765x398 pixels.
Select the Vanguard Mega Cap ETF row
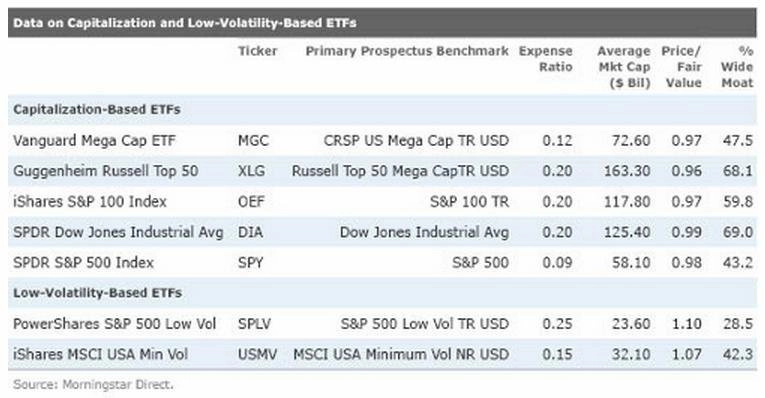(382, 140)
